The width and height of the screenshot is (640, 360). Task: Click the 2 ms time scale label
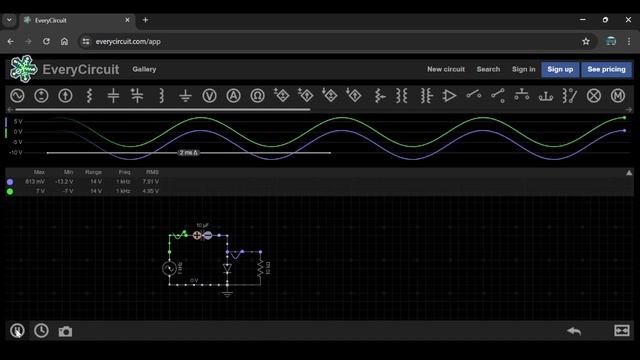click(x=188, y=153)
